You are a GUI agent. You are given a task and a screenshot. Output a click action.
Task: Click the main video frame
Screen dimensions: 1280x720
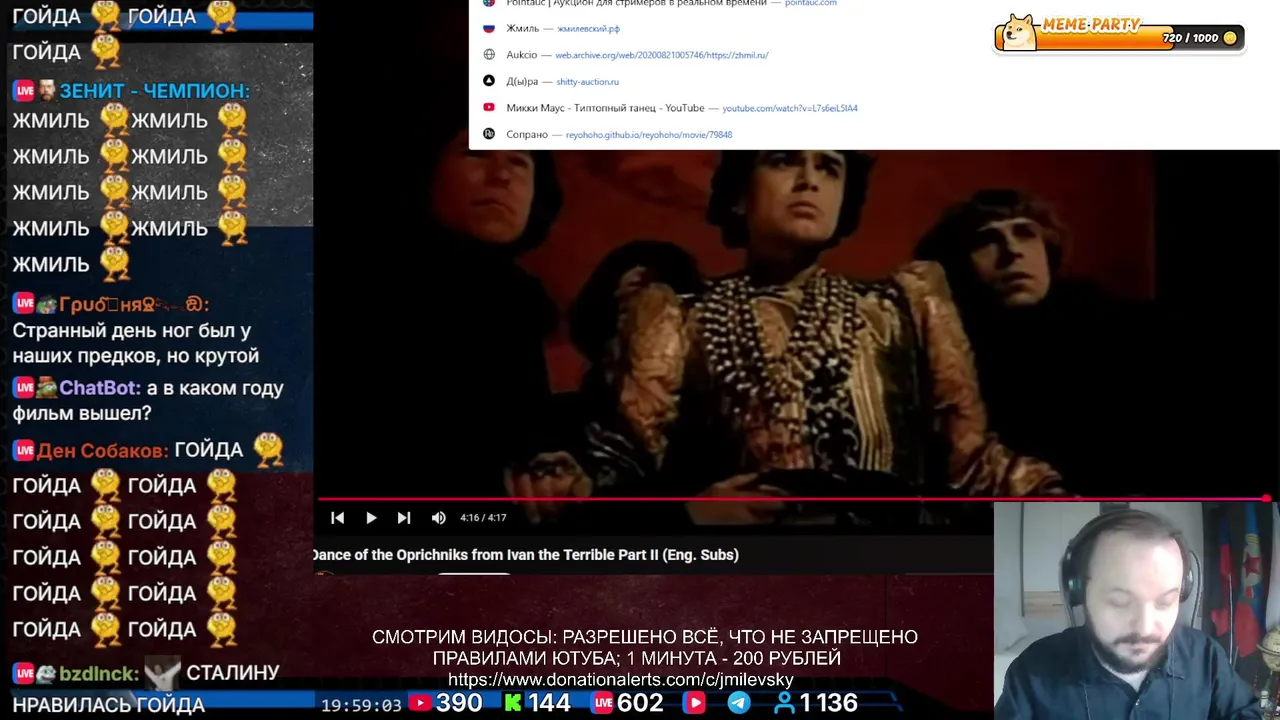coord(797,323)
